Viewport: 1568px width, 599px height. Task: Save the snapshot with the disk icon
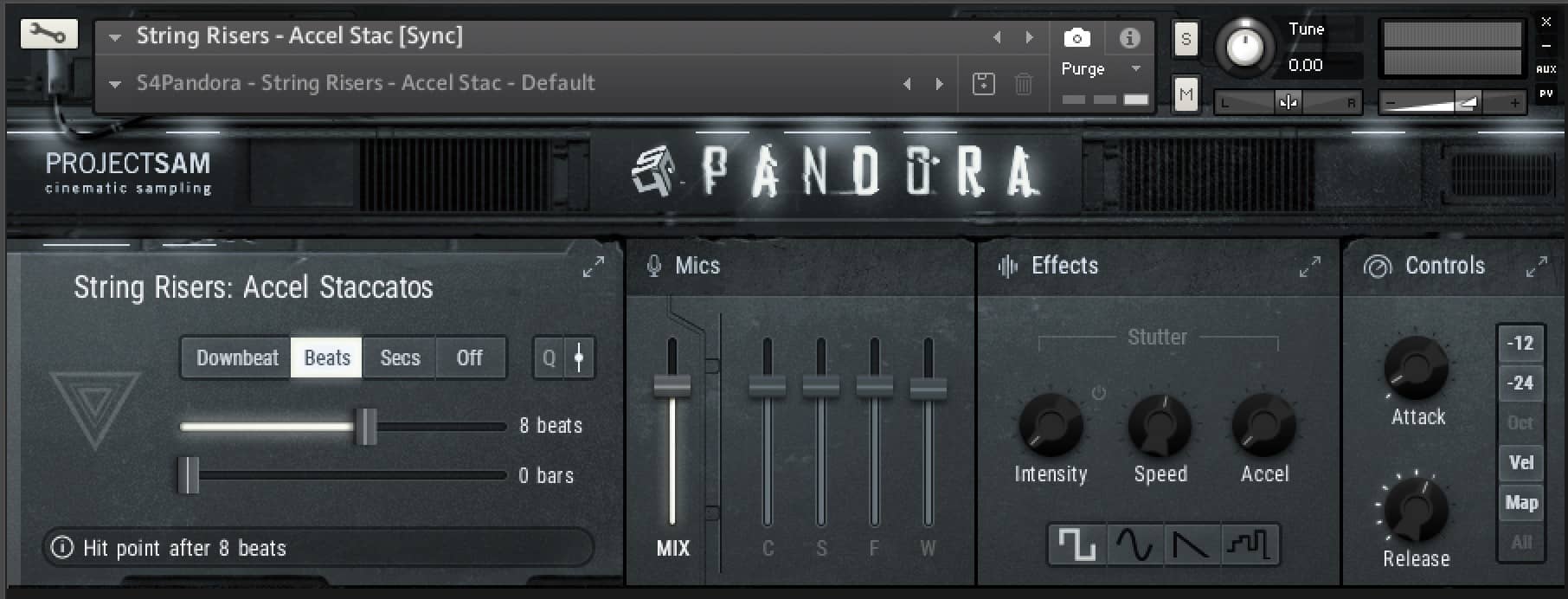click(984, 84)
